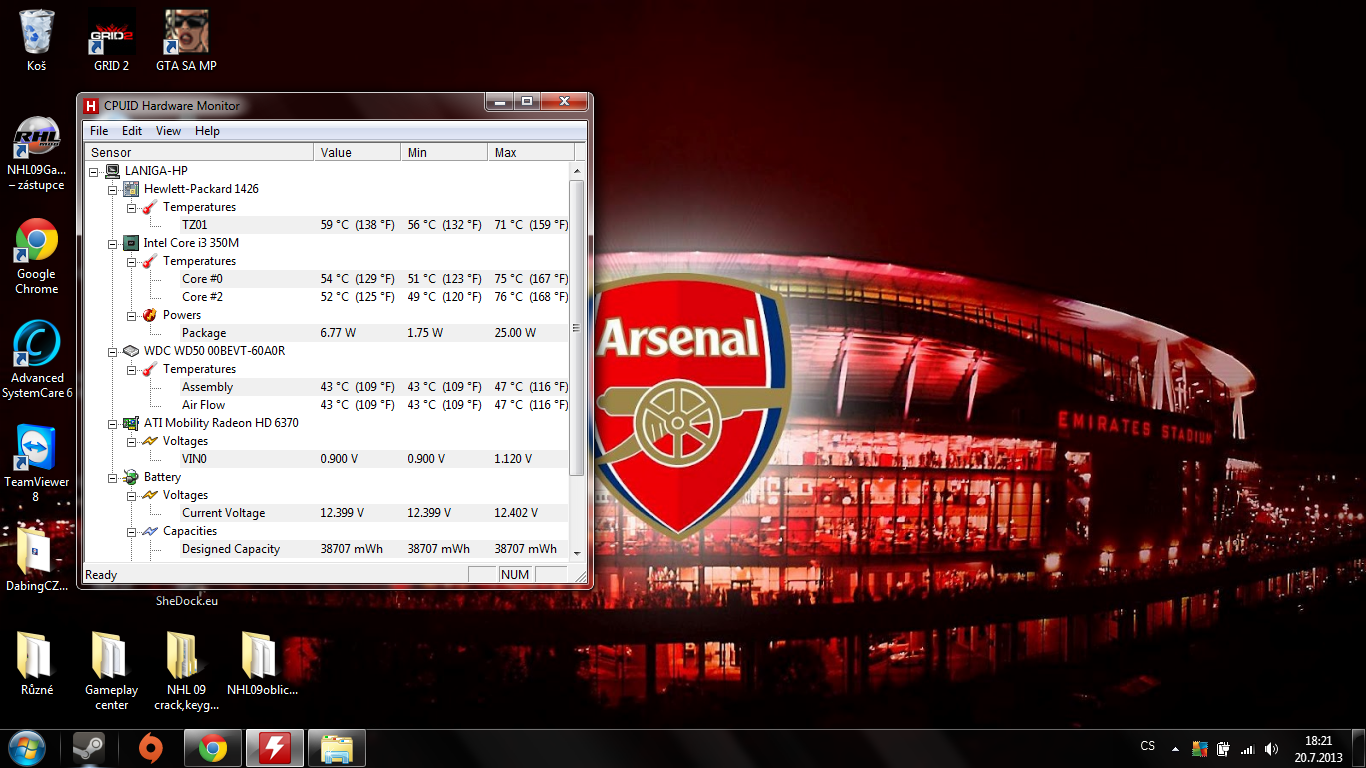Open the File menu
Screen dimensions: 1366x768
pos(99,131)
